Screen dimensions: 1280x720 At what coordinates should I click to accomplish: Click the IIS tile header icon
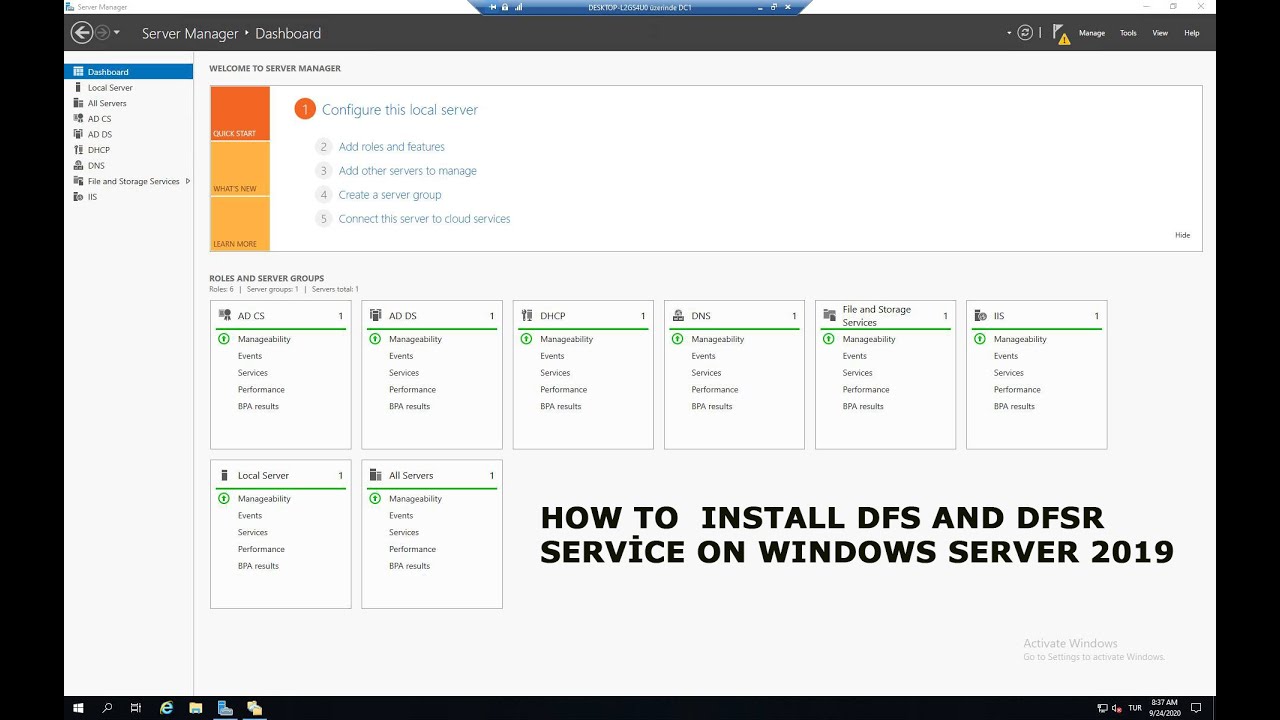[980, 315]
